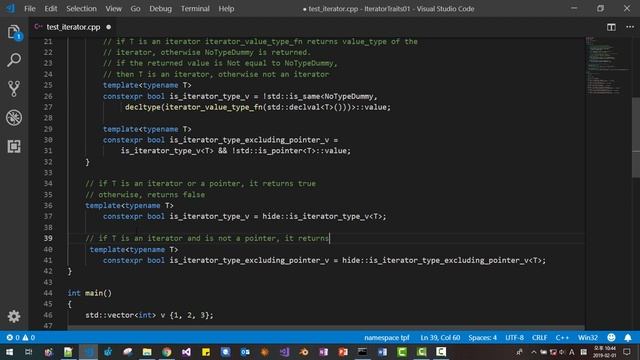Click the taskbar clock showing 10:44
Viewport: 640px width, 360px height.
click(604, 352)
